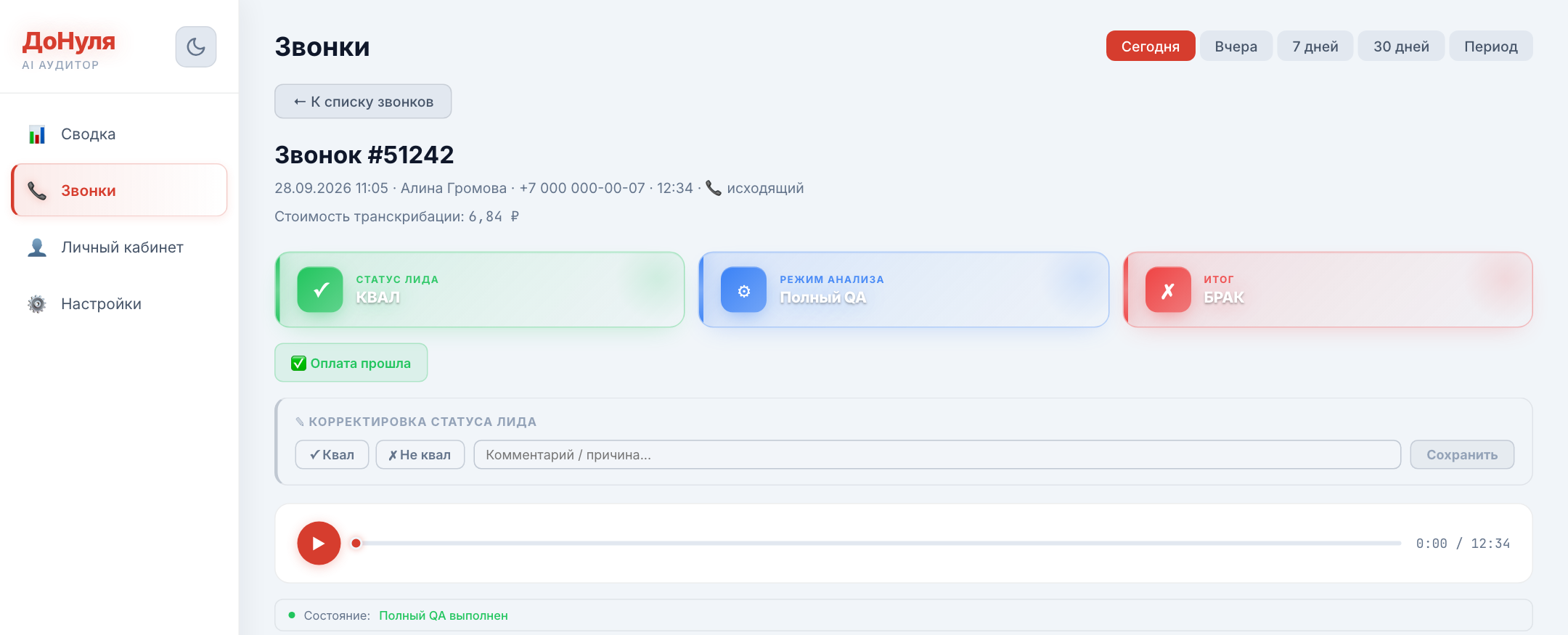Click the bar chart icon beside Сводка
The height and width of the screenshot is (635, 1568).
point(37,134)
